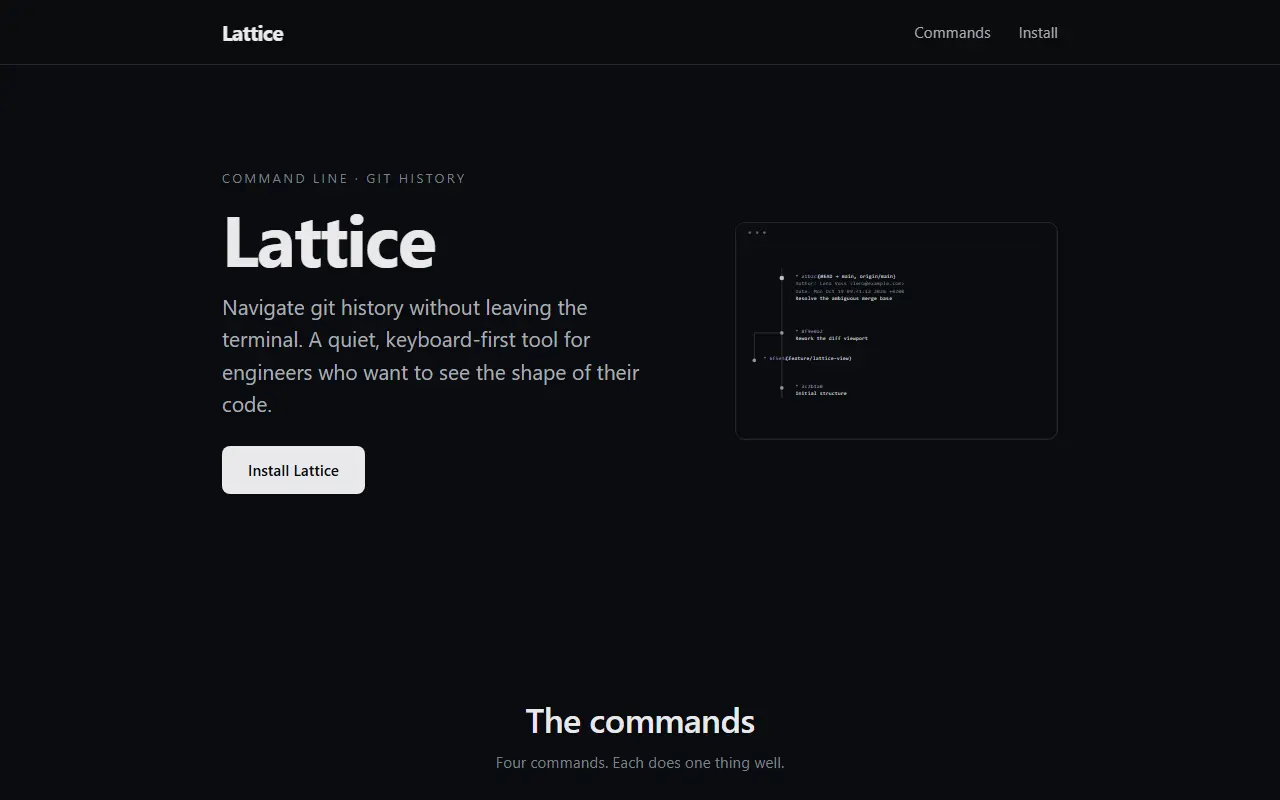The width and height of the screenshot is (1280, 800).
Task: Open the Commands nav link
Action: (952, 33)
